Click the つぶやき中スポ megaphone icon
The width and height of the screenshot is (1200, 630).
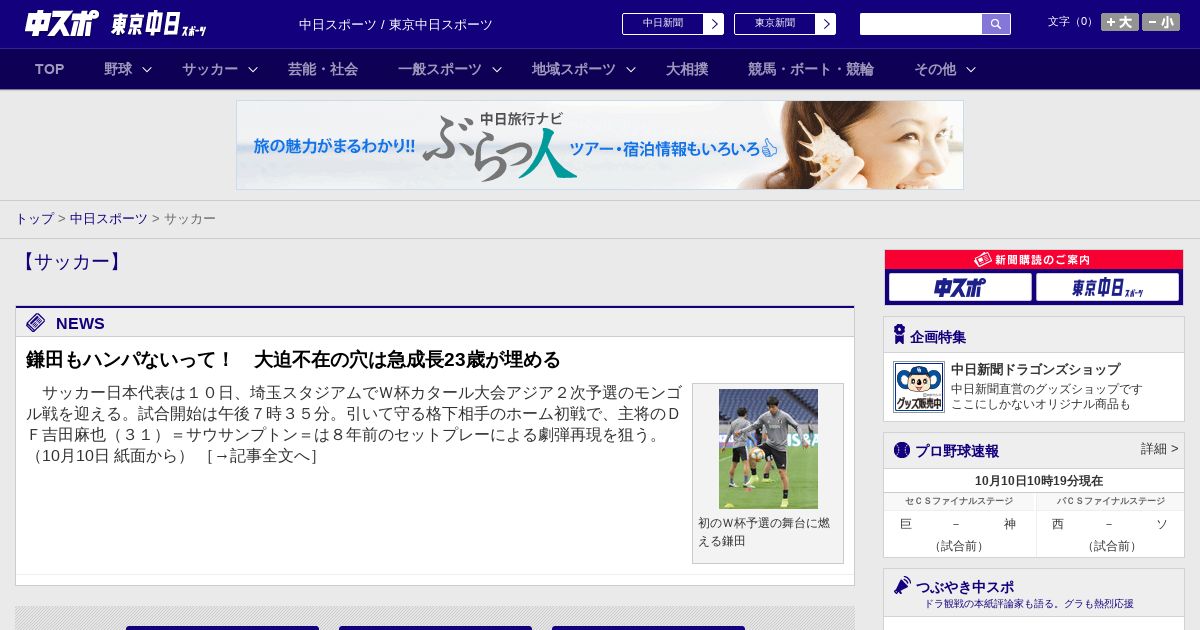point(902,585)
